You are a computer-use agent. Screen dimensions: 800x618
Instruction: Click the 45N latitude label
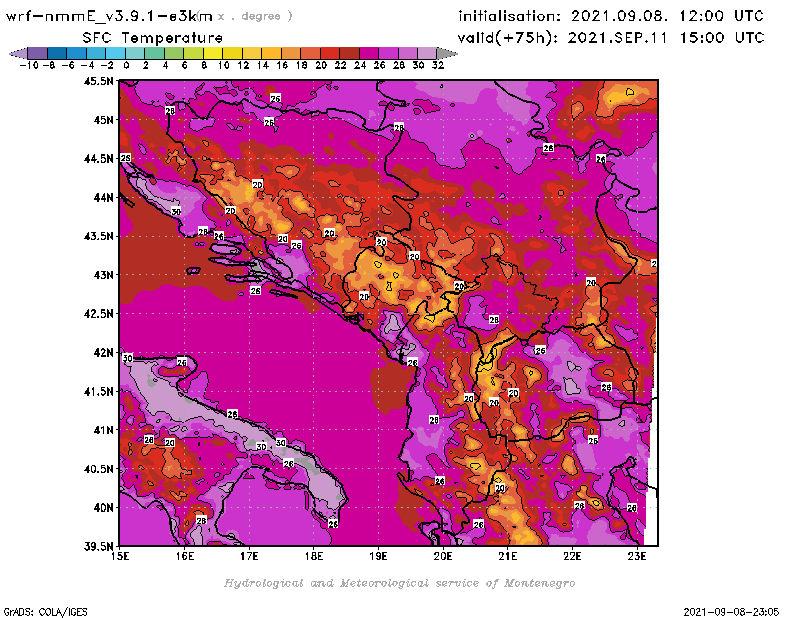coord(103,120)
